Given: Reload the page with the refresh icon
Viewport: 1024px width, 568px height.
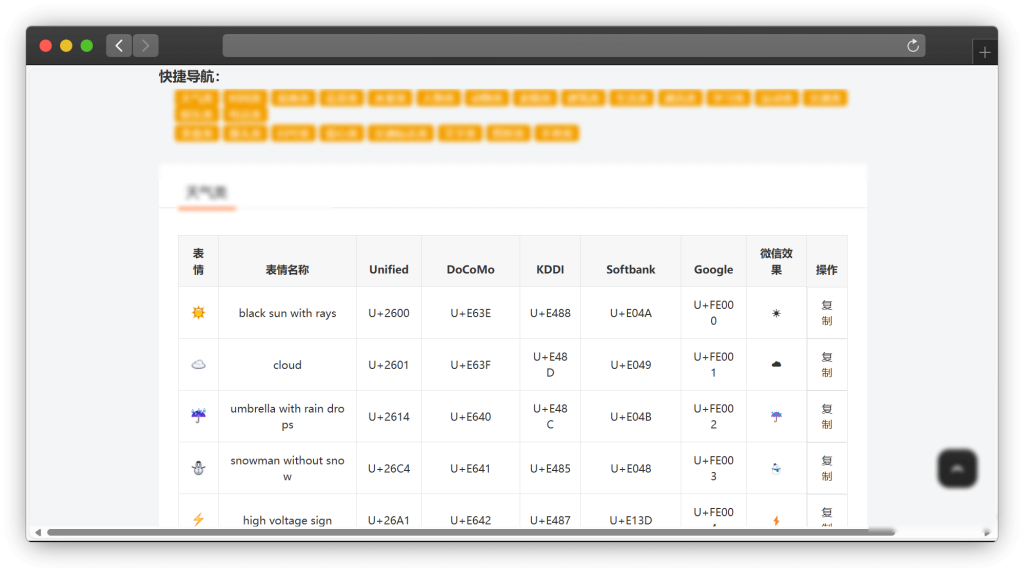Looking at the screenshot, I should click(x=912, y=46).
